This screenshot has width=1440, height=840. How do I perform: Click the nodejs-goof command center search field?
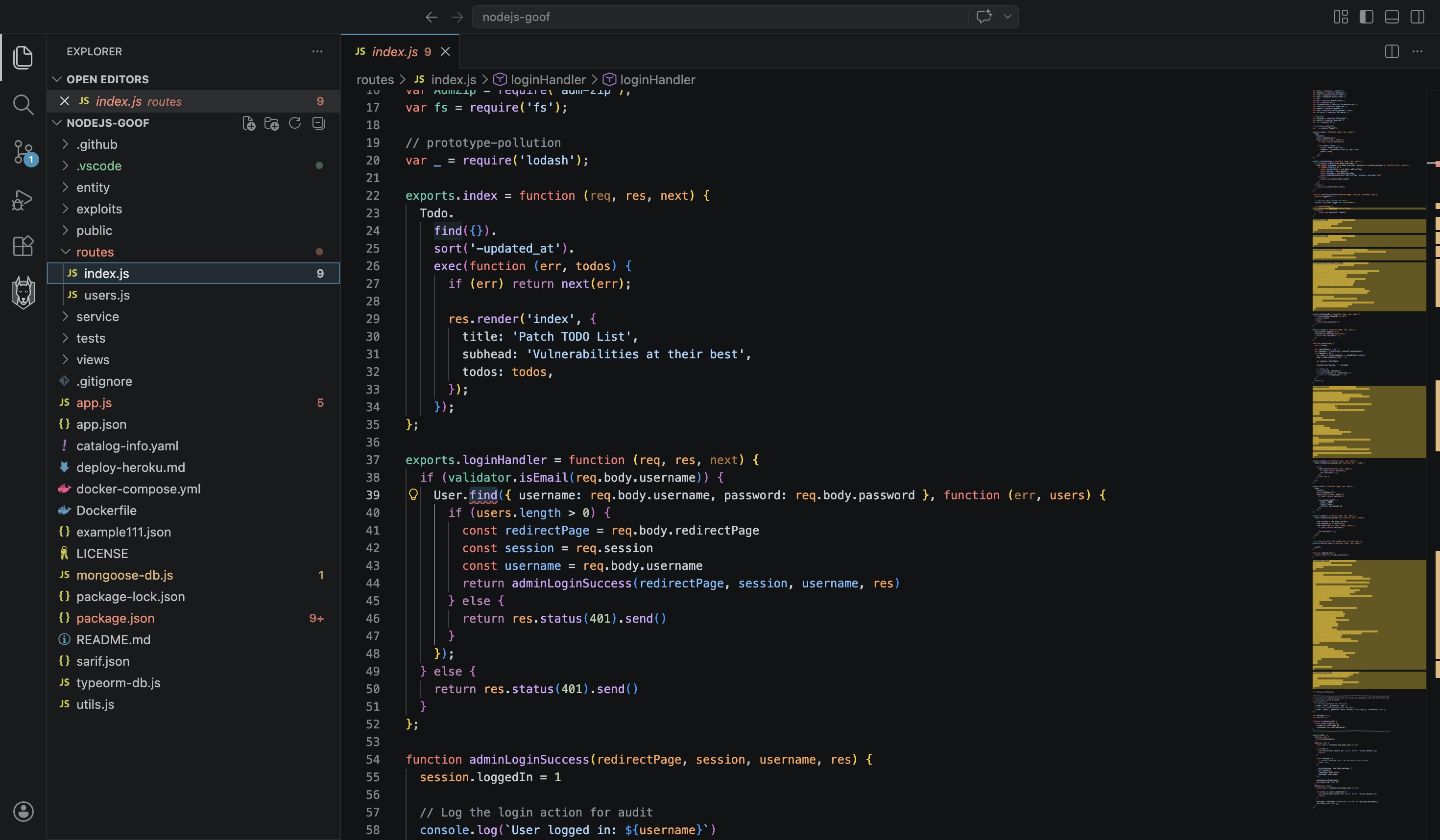[x=720, y=17]
